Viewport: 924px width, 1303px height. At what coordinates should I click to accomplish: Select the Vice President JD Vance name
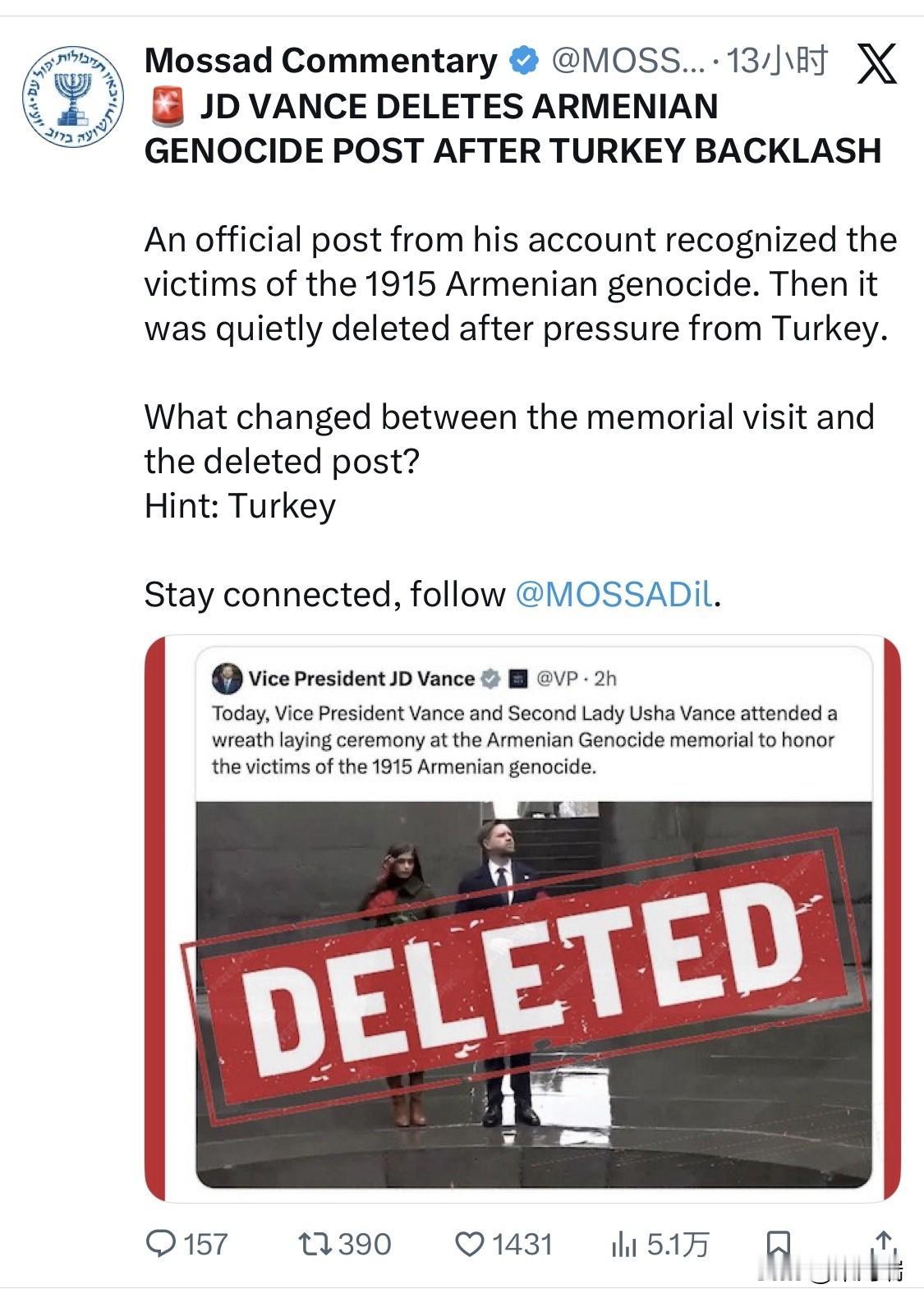click(361, 679)
